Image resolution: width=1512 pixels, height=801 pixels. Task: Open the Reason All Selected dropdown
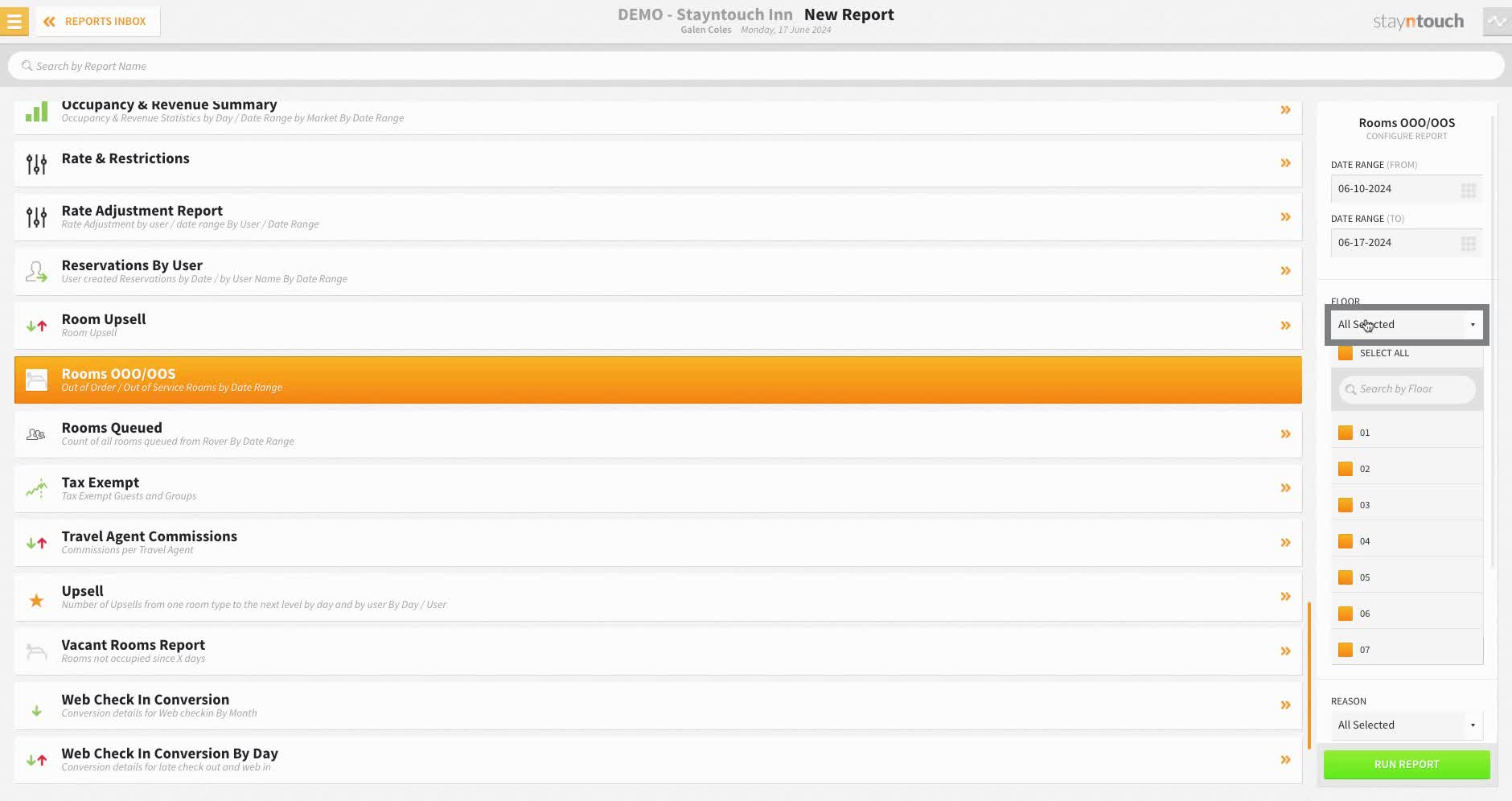point(1407,725)
